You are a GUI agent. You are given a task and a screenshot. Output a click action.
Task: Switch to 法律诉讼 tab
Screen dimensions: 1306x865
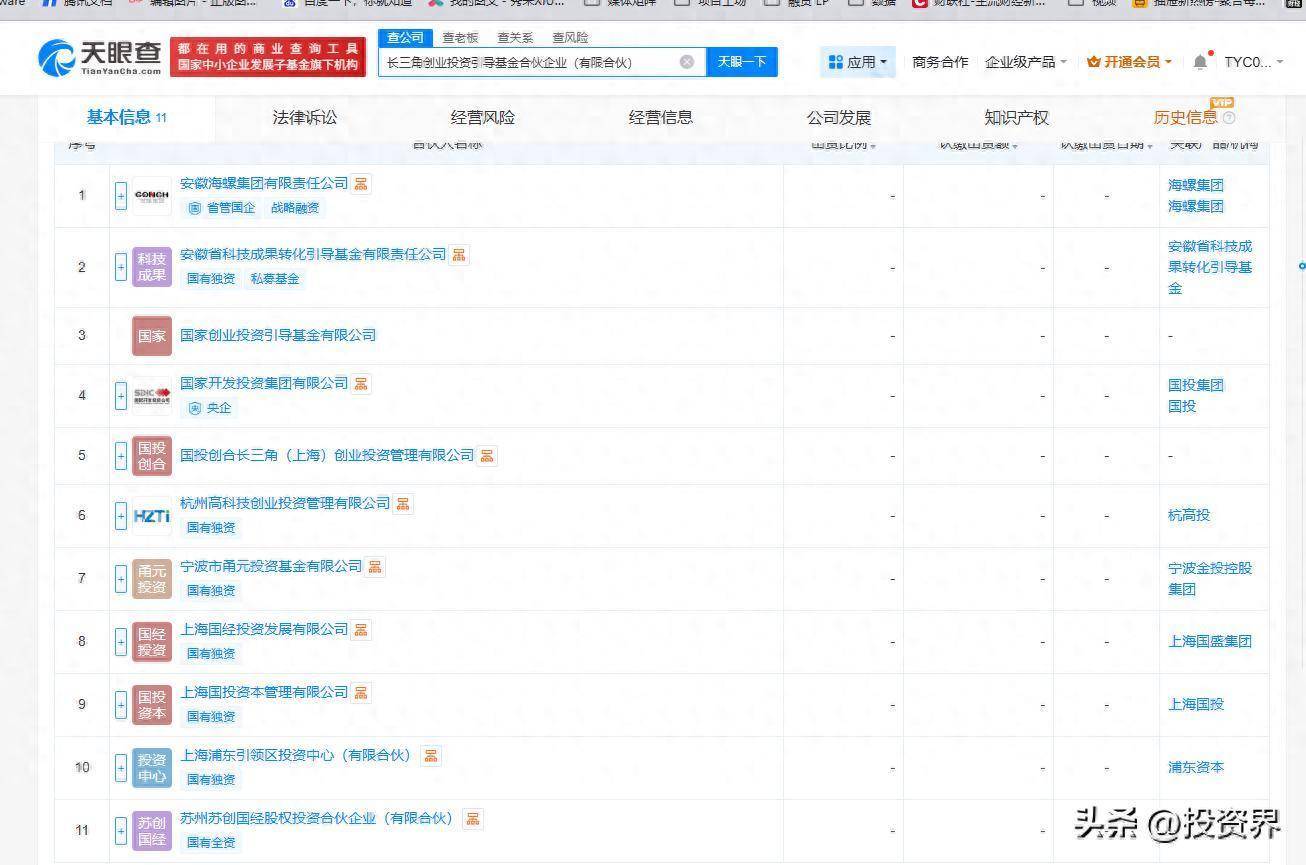pyautogui.click(x=305, y=117)
